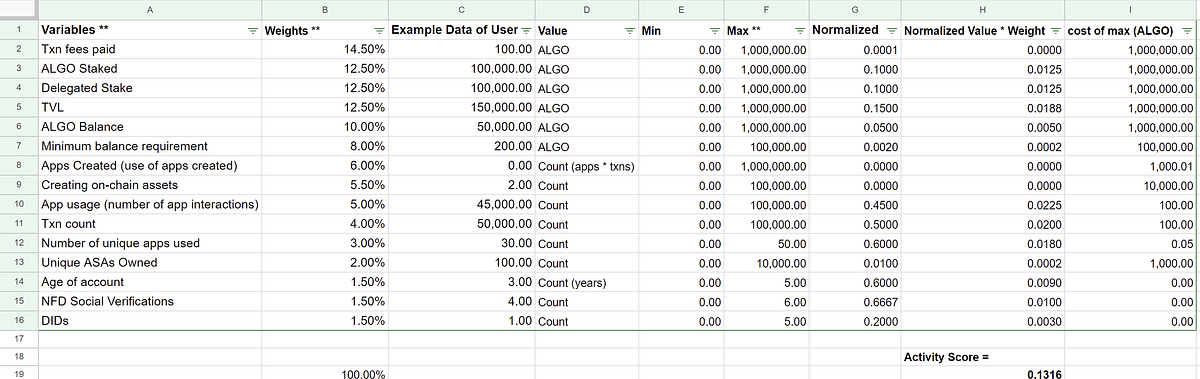1200x379 pixels.
Task: Click the 'Txn fees paid' cell
Action: click(149, 49)
